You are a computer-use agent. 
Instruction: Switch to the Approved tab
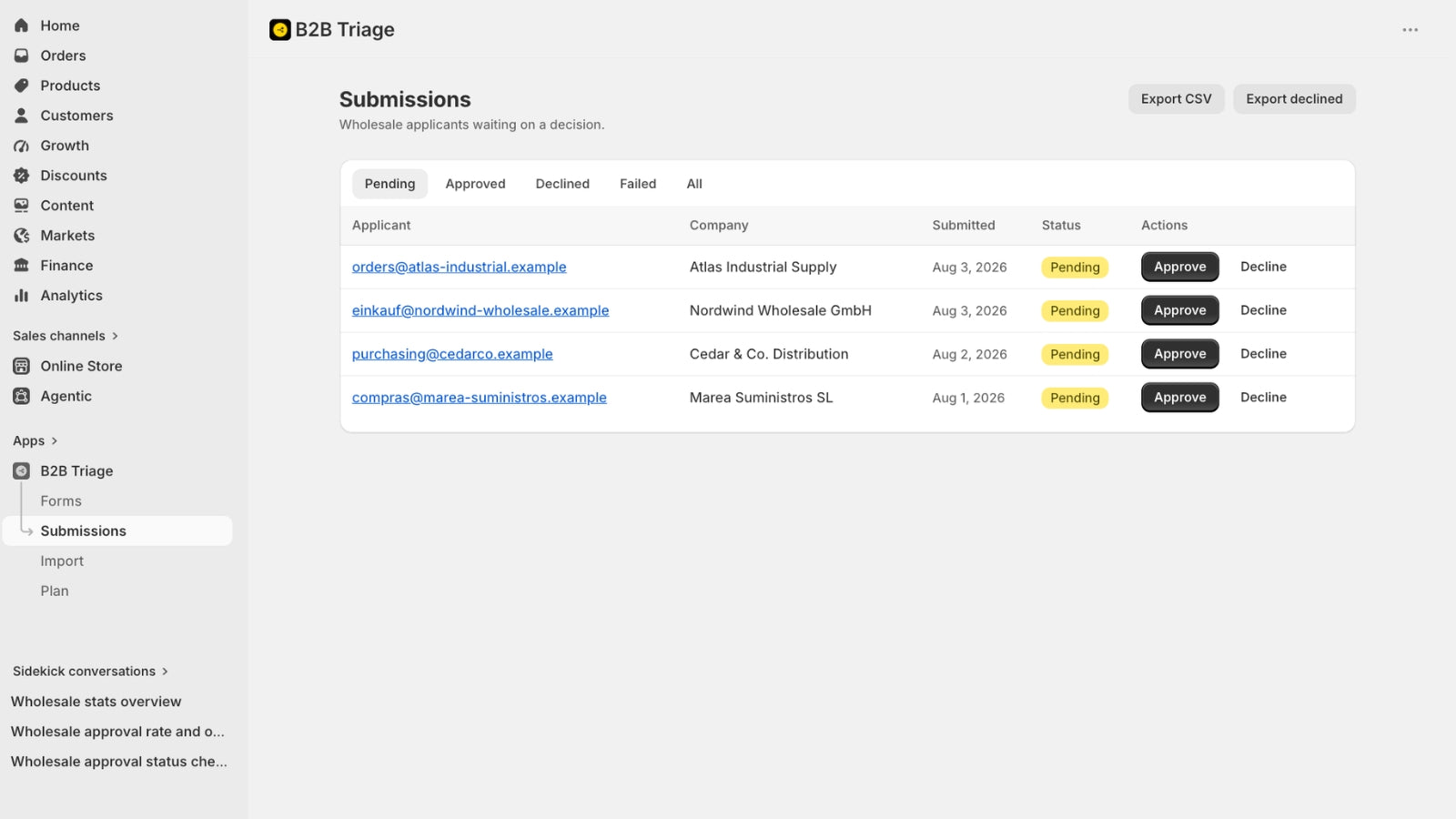pyautogui.click(x=475, y=184)
